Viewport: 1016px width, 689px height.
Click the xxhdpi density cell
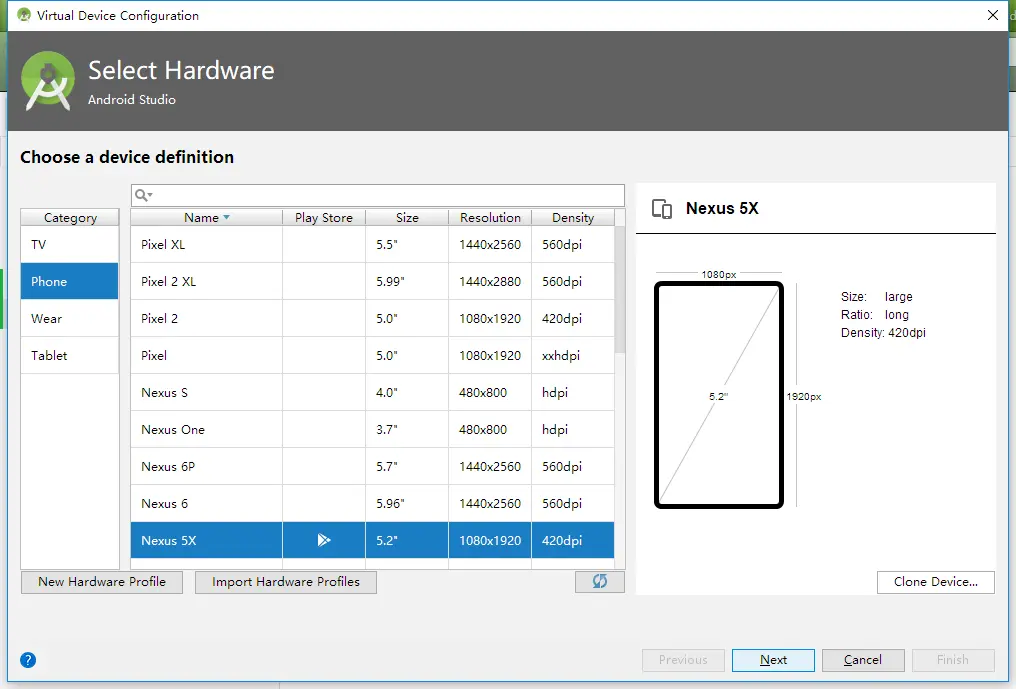(x=573, y=355)
